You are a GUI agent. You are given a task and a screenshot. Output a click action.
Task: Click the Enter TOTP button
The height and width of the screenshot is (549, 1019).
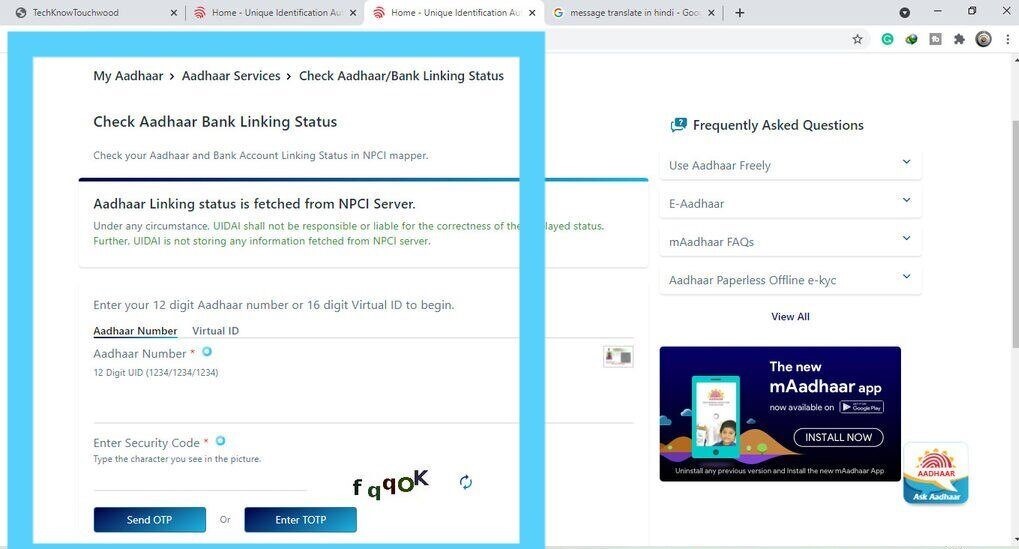click(300, 520)
